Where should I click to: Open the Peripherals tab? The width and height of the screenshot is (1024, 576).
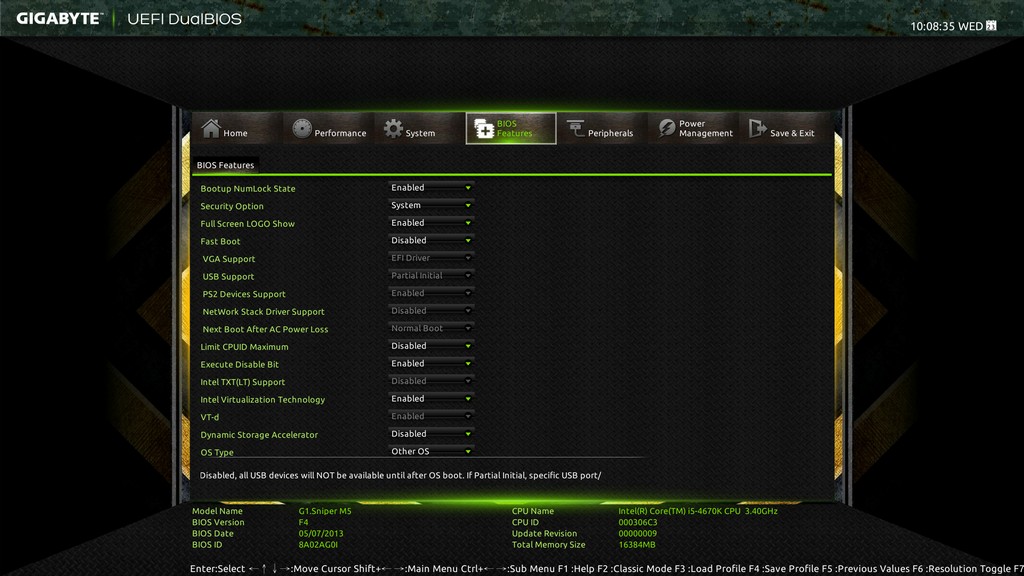coord(602,128)
